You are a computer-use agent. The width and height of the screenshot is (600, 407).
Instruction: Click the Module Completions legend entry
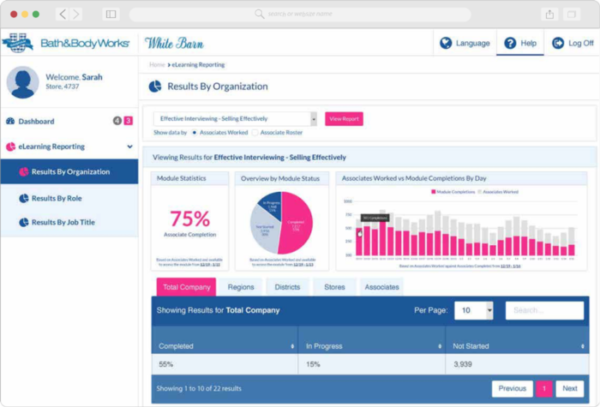coord(453,192)
